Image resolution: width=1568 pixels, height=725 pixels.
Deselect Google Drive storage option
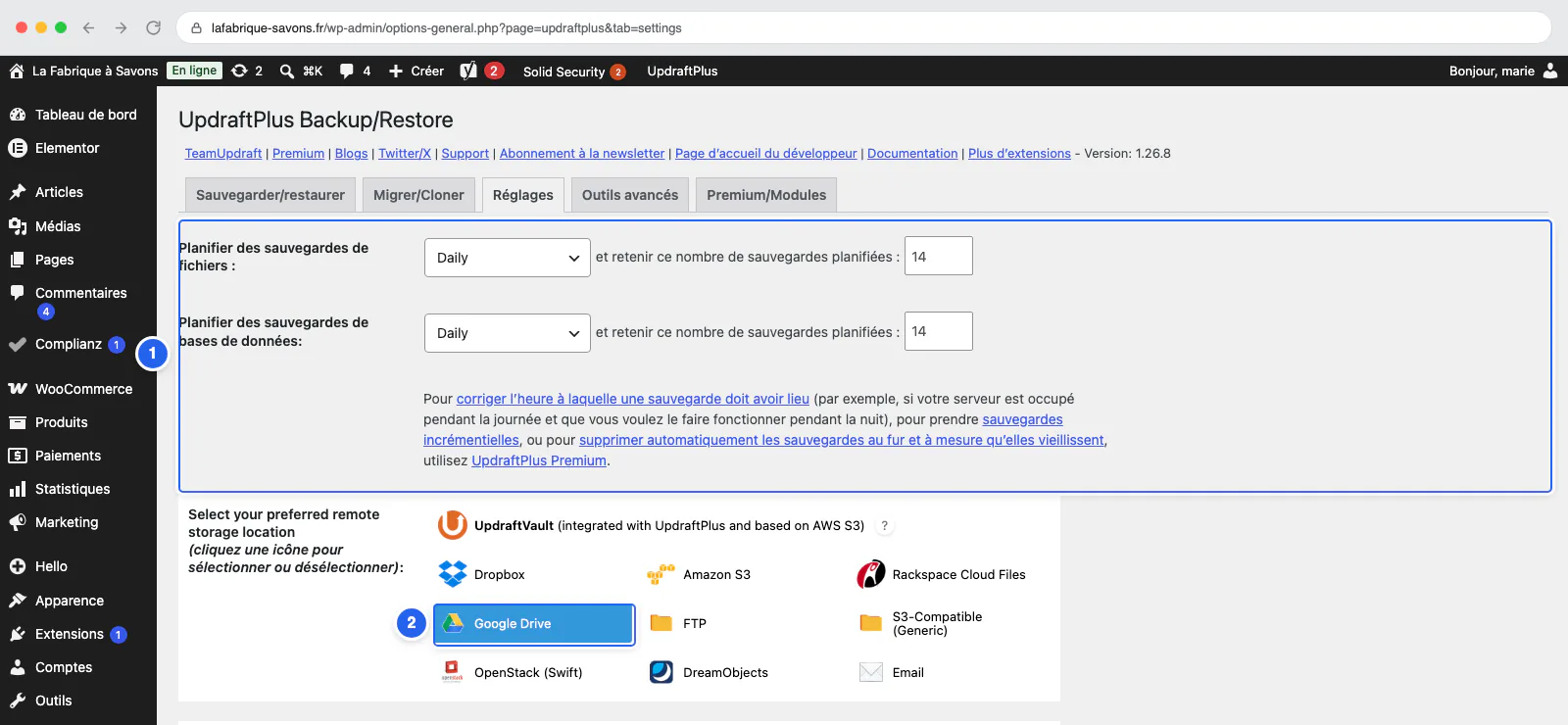tap(534, 624)
